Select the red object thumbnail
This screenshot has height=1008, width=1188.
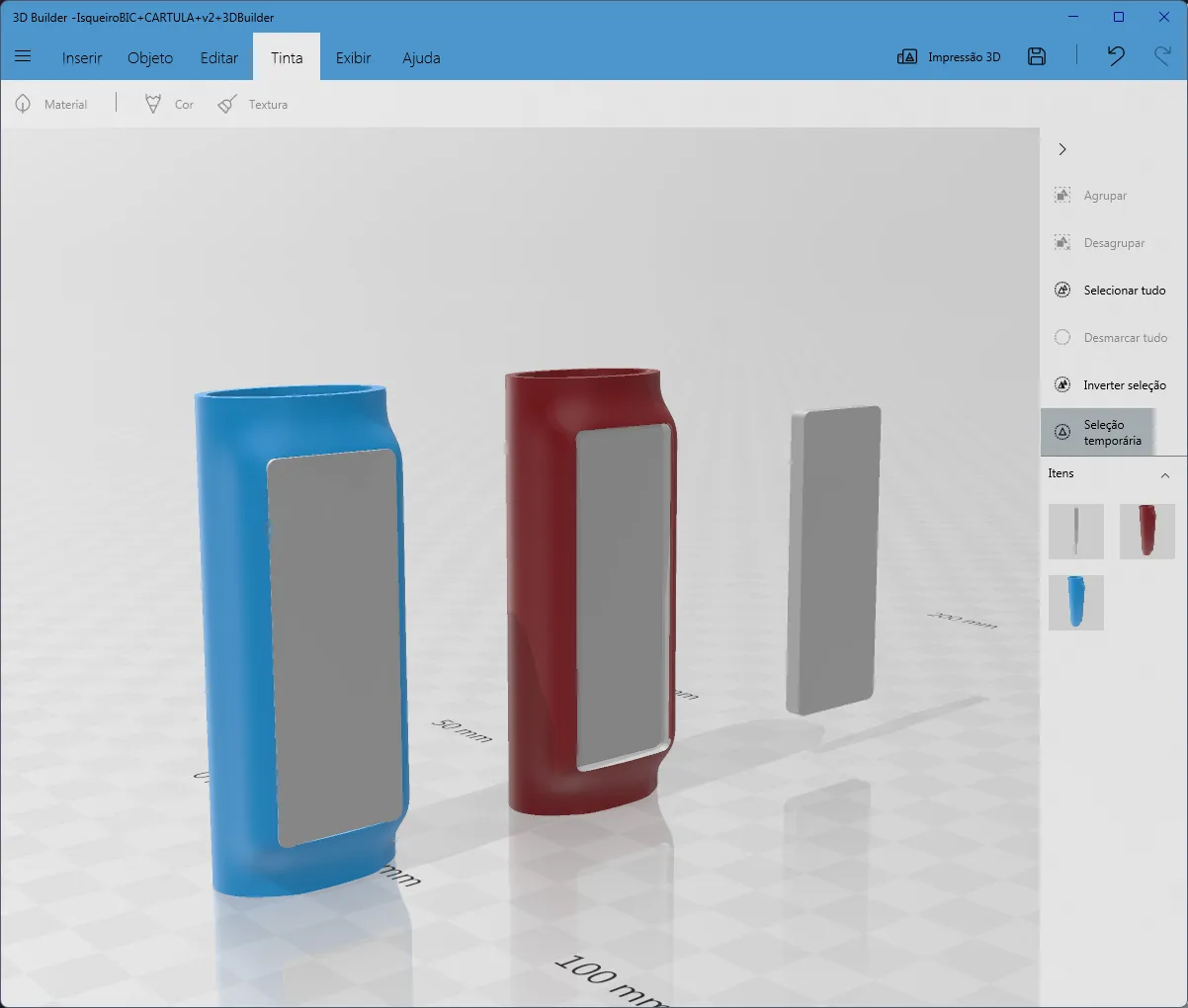click(x=1147, y=532)
